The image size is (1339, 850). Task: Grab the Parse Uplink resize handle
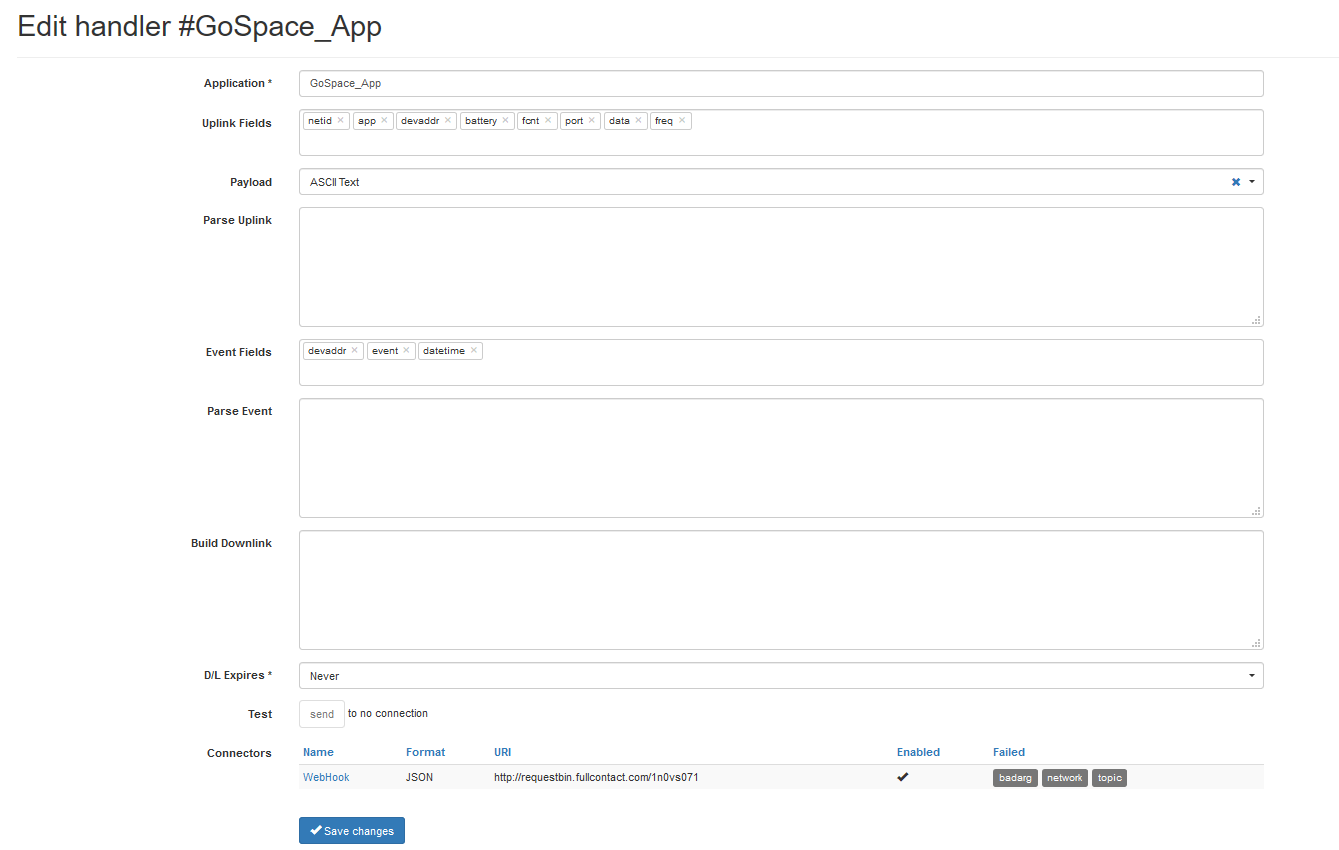click(x=1256, y=320)
